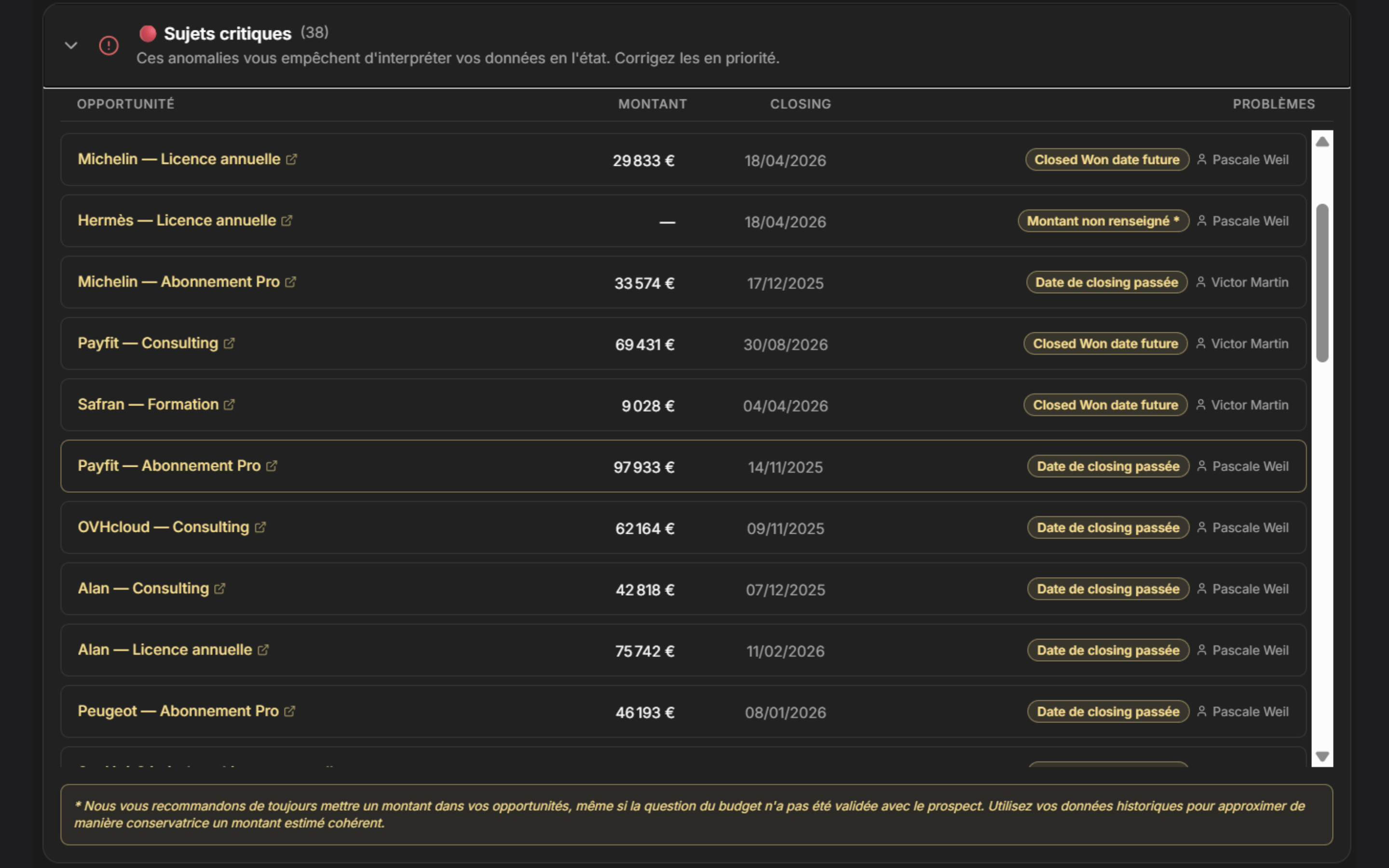Click the warning icon next to Sujets critiques
The image size is (1389, 868).
(x=108, y=46)
